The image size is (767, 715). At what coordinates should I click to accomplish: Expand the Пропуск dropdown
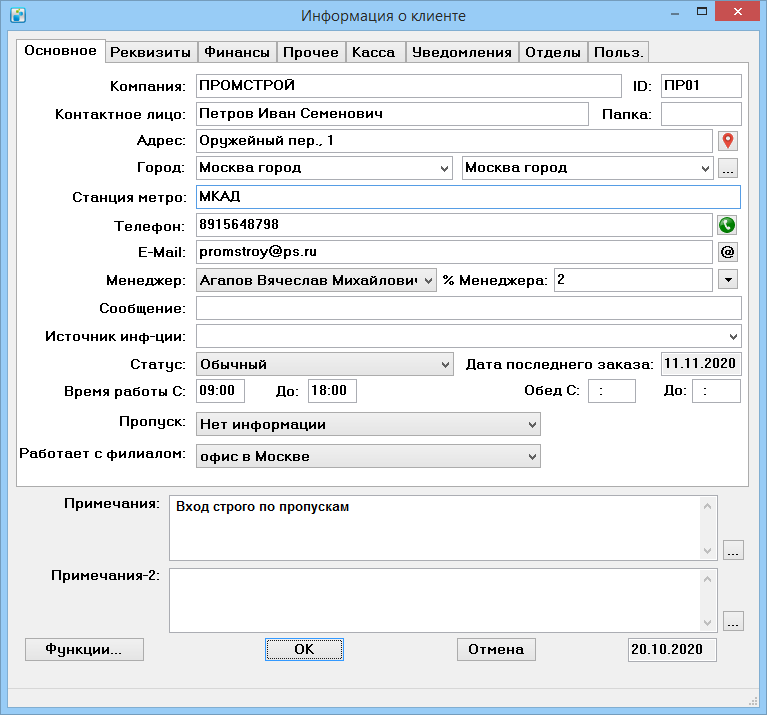368,425
